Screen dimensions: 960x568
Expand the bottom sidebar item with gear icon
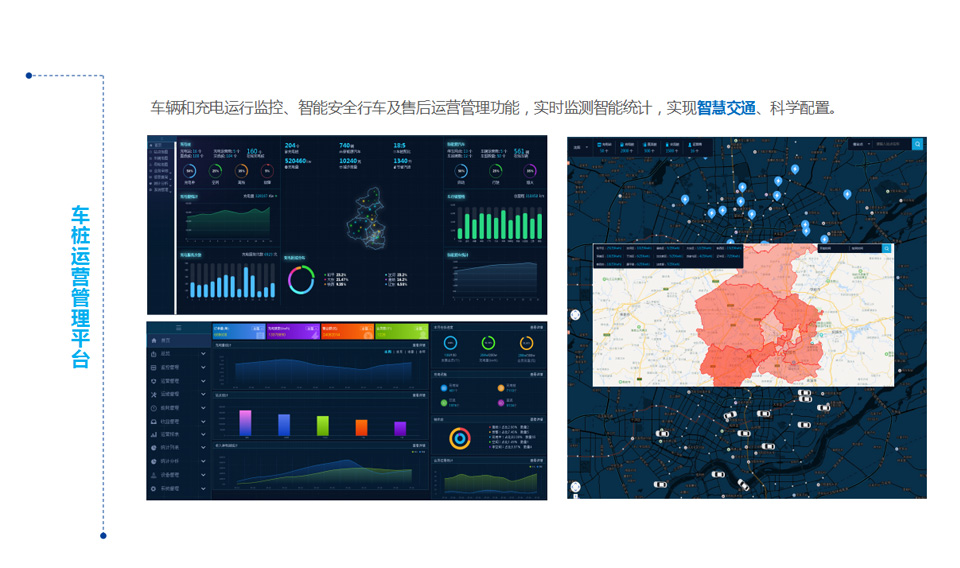pyautogui.click(x=203, y=489)
